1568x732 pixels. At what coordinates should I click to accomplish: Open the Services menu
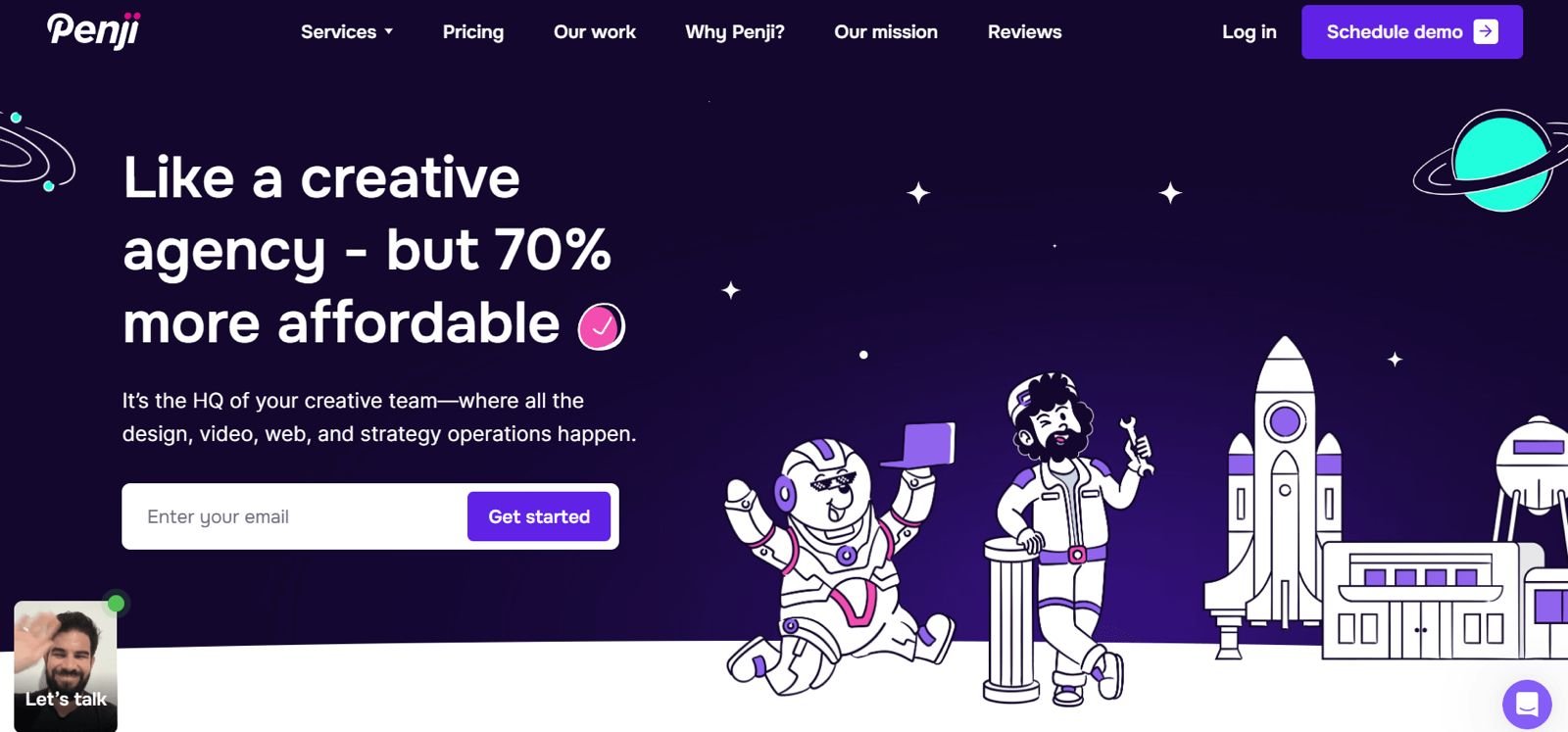click(347, 32)
